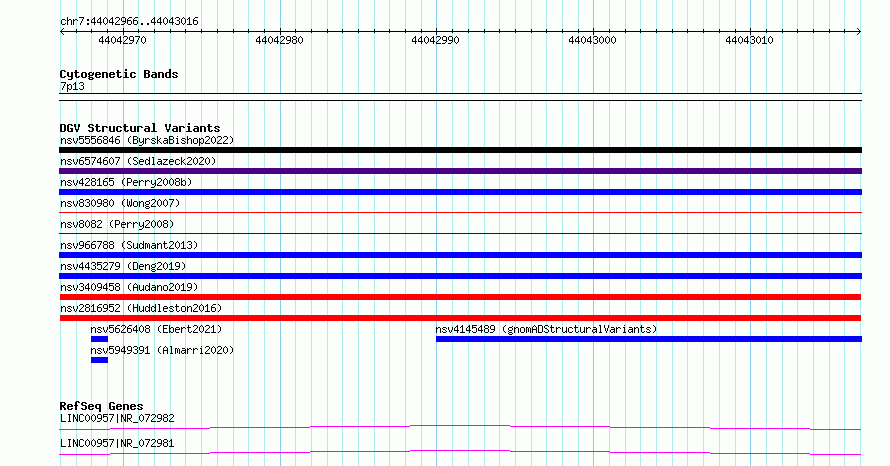
Task: Select the magenta LINC00957|NR_072982 transcript line
Action: 460,427
